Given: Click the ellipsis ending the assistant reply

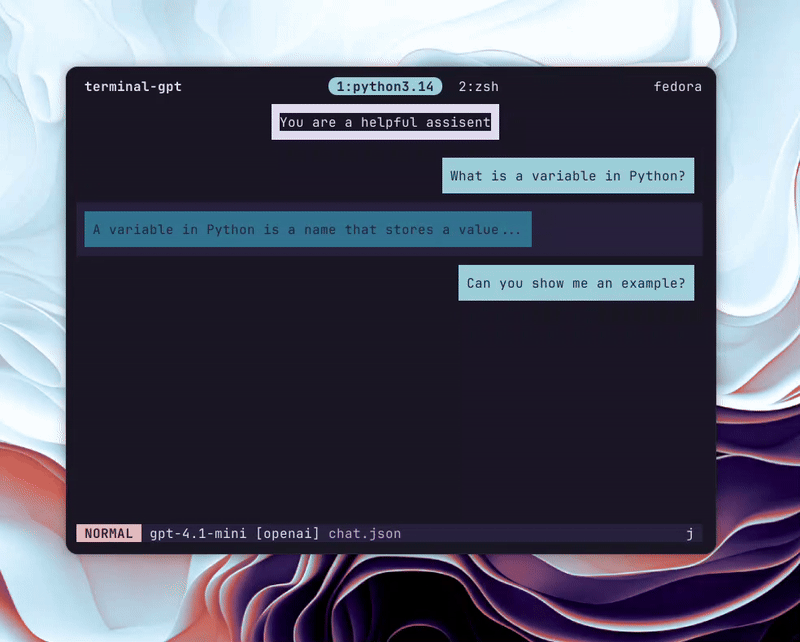Looking at the screenshot, I should [x=511, y=229].
